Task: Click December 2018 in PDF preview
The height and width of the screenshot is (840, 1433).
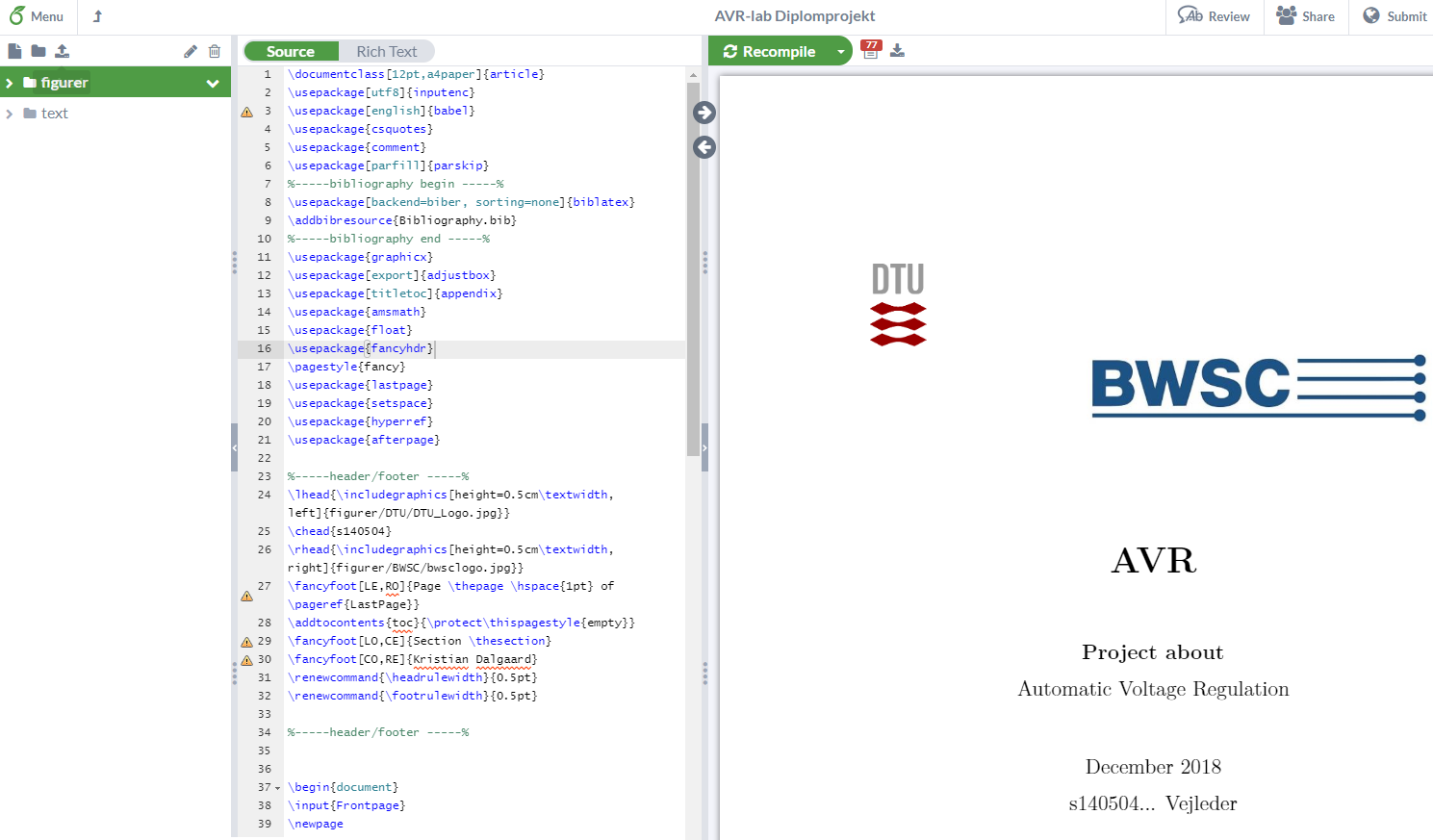Action: 1153,767
